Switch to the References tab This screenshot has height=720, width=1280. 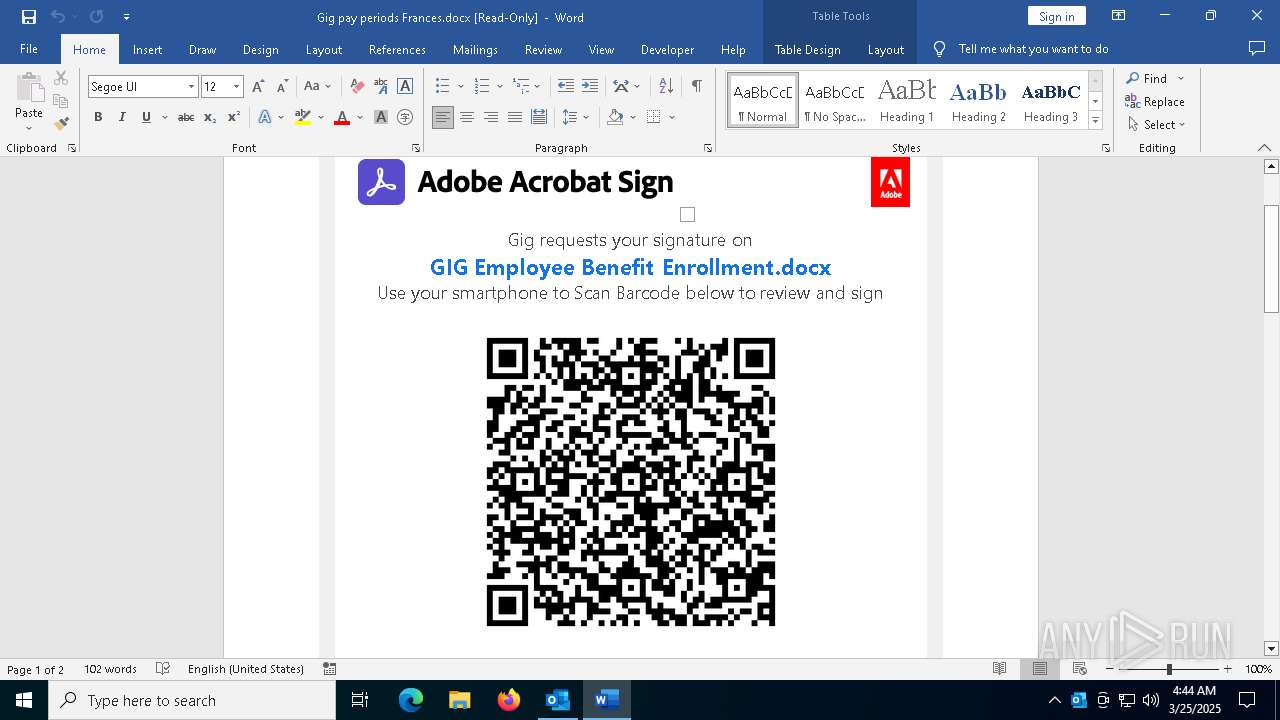click(397, 49)
